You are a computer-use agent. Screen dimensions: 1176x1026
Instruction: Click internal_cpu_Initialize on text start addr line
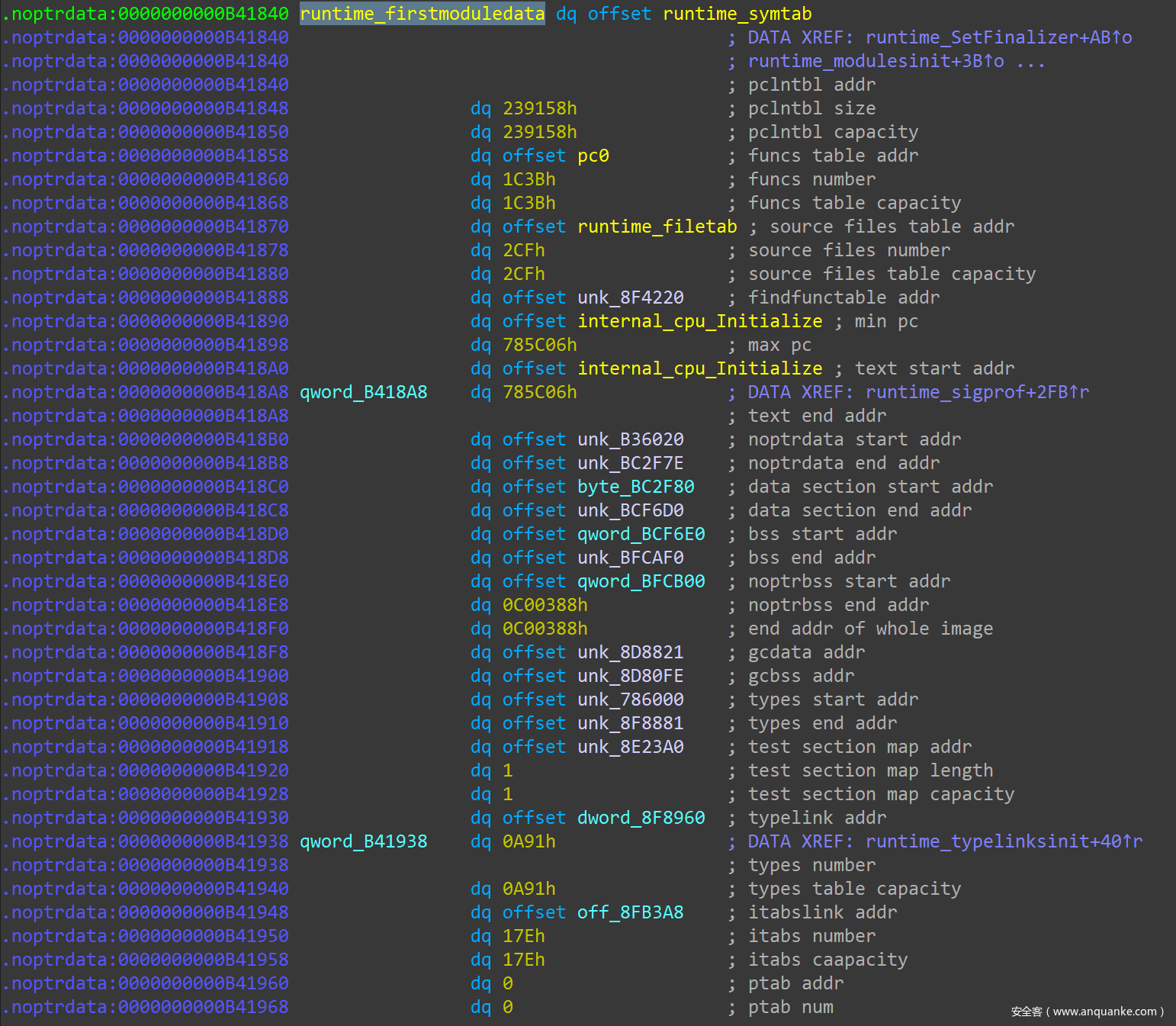coord(699,368)
